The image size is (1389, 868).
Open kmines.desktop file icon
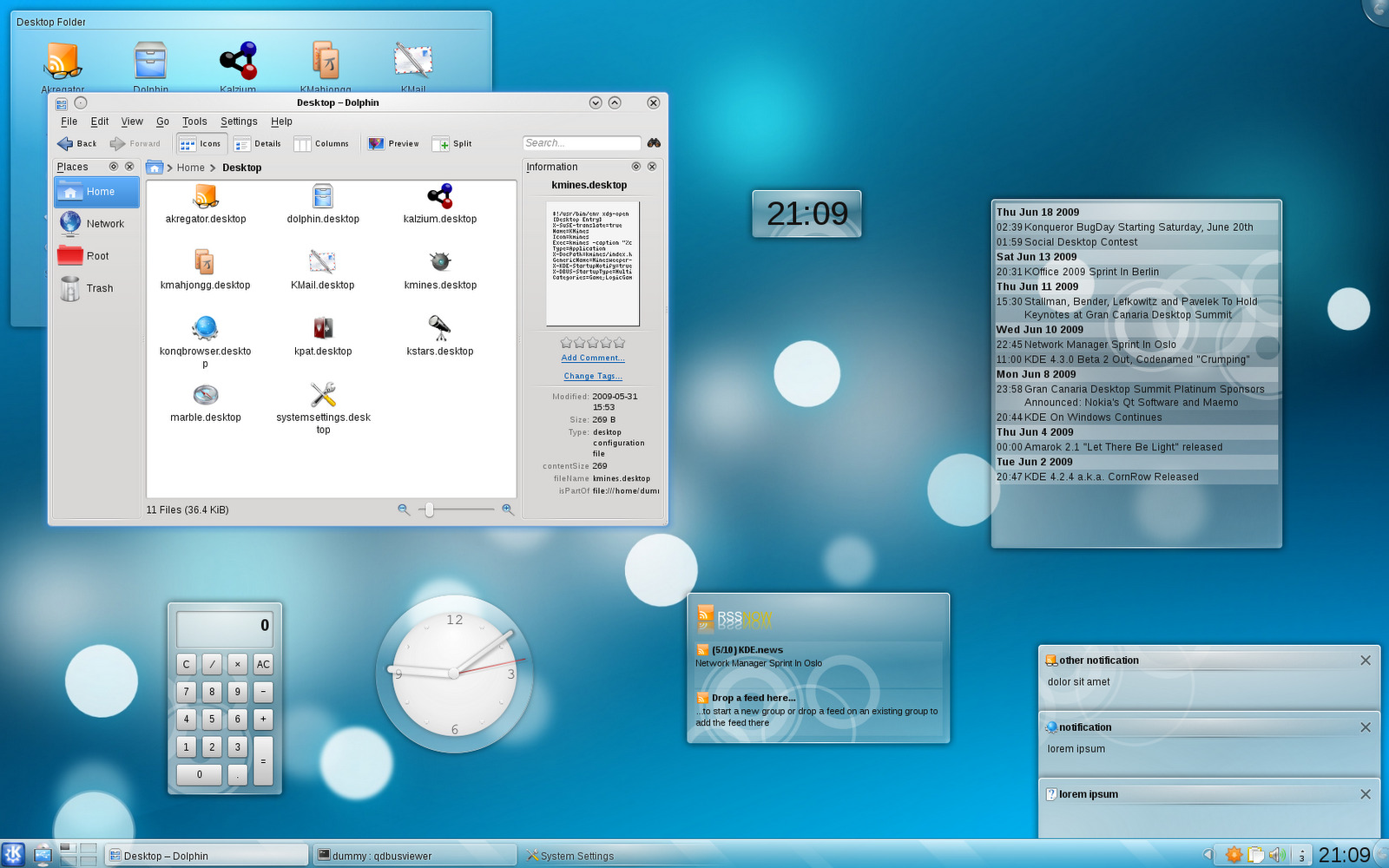point(440,261)
